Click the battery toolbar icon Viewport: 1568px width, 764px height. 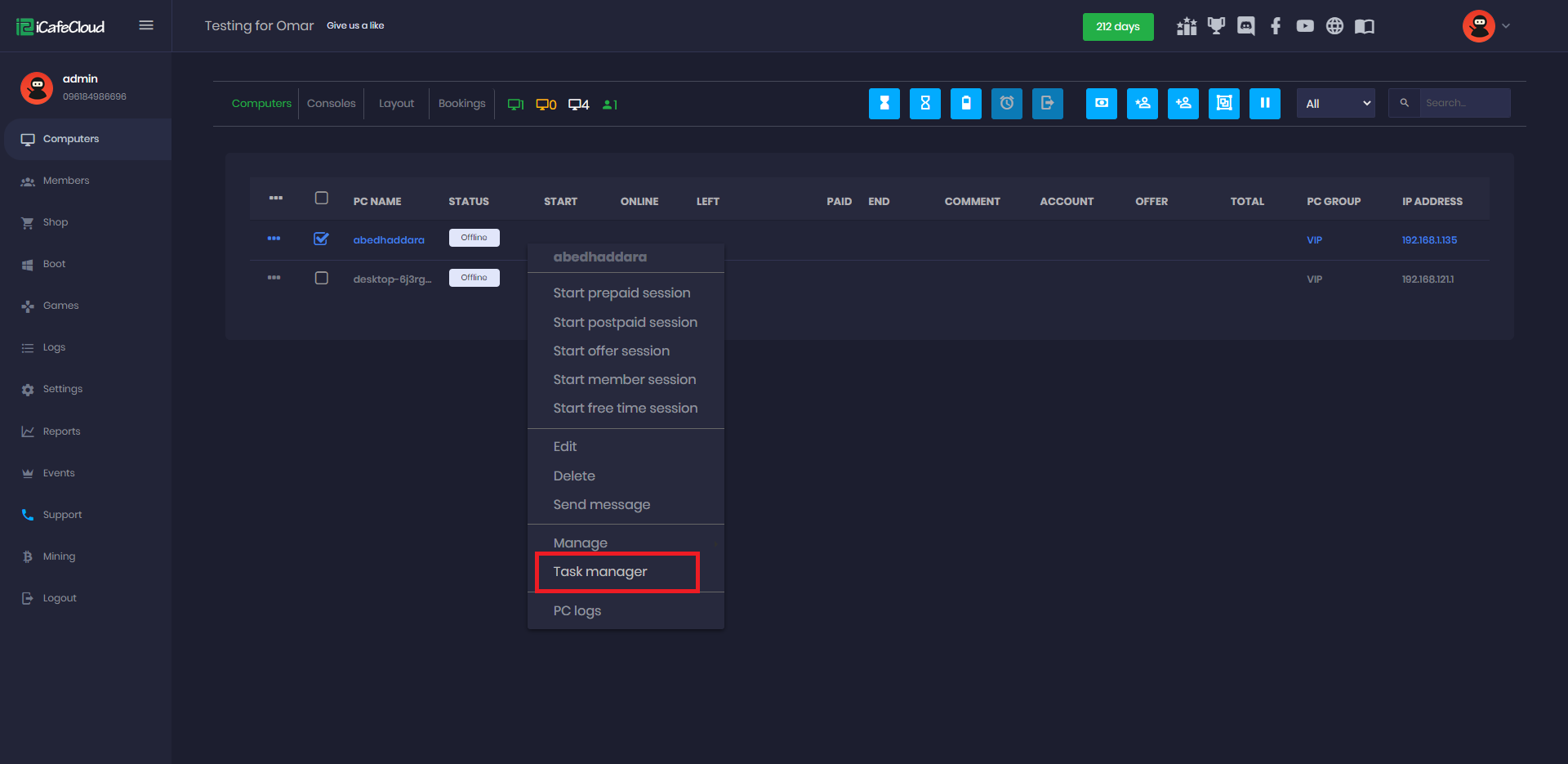click(965, 104)
